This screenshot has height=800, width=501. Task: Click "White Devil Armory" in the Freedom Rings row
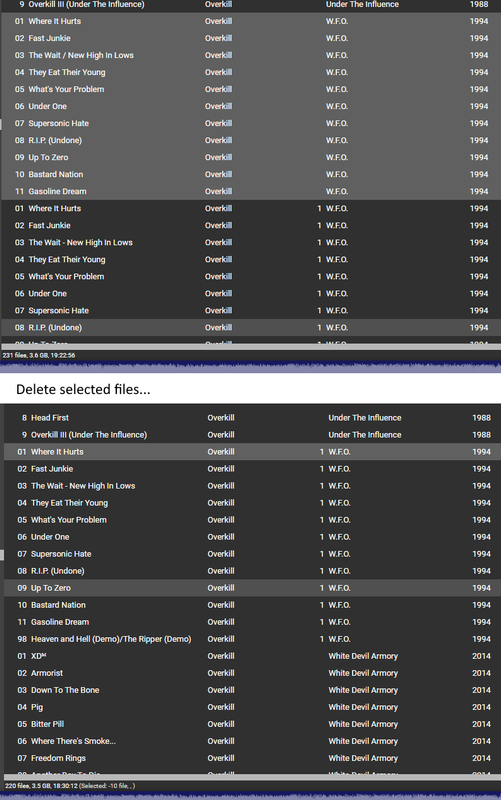click(x=363, y=758)
